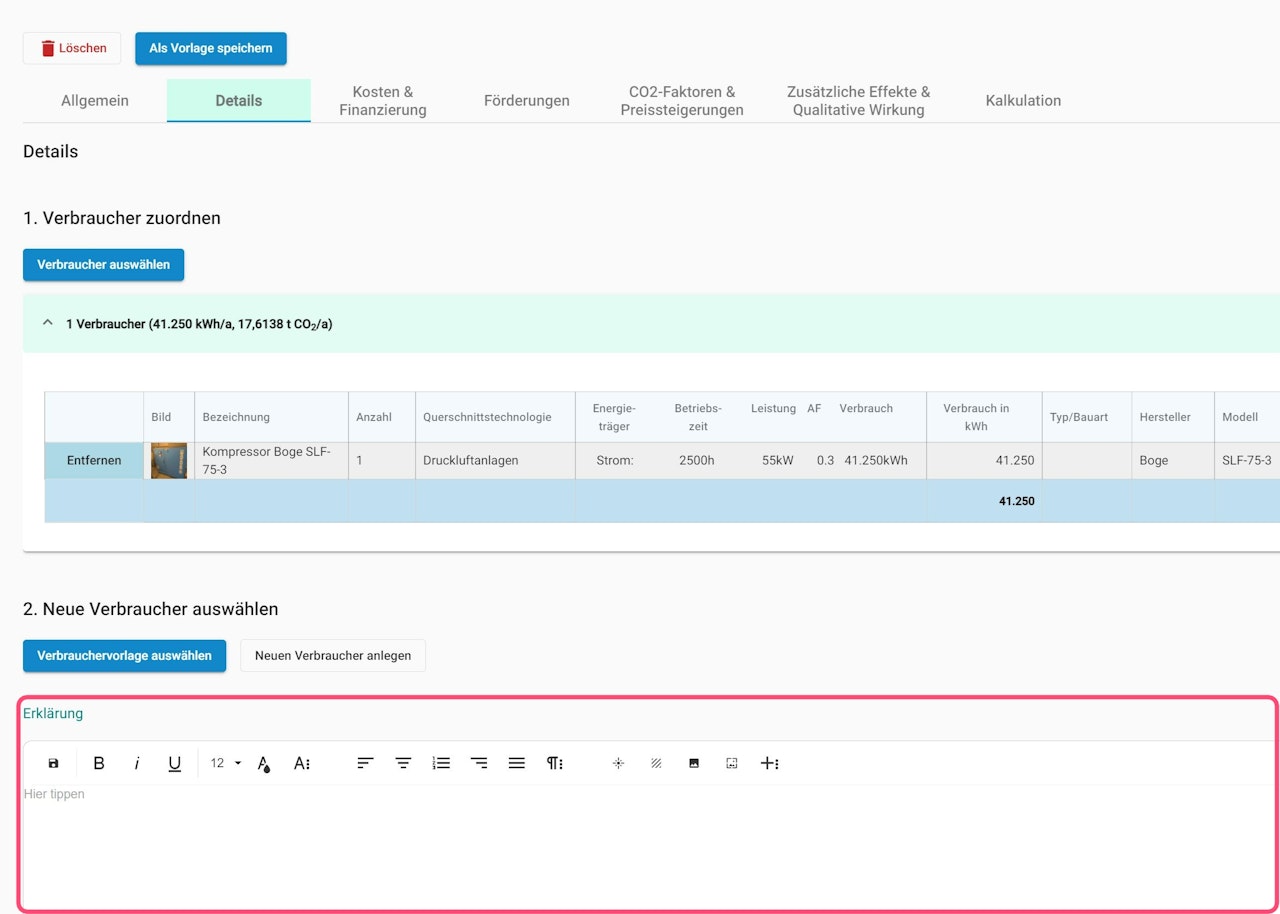This screenshot has height=914, width=1280.
Task: Open the text color picker
Action: pos(264,763)
